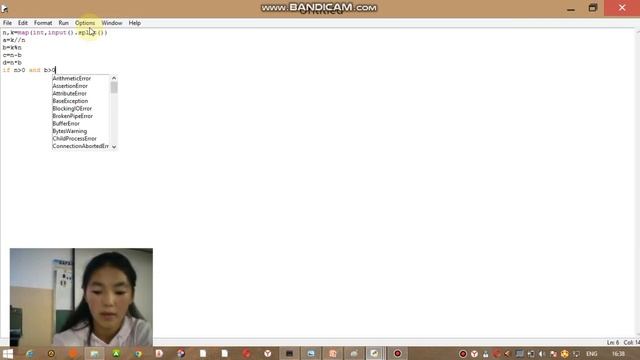Select ConnectionAbortedError from autocomplete list

click(x=80, y=146)
